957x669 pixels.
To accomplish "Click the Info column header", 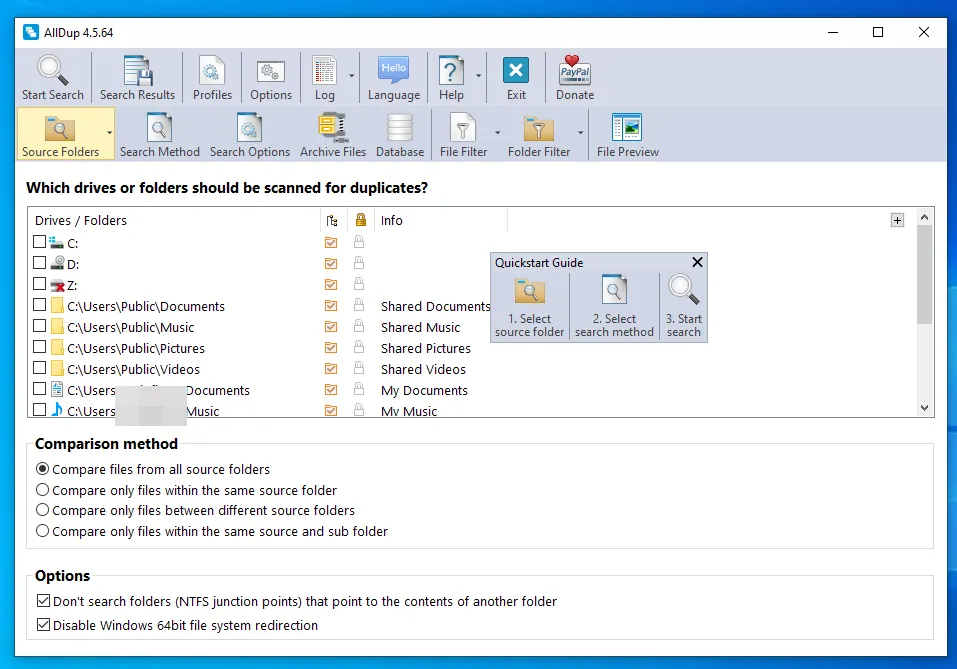I will coord(440,220).
